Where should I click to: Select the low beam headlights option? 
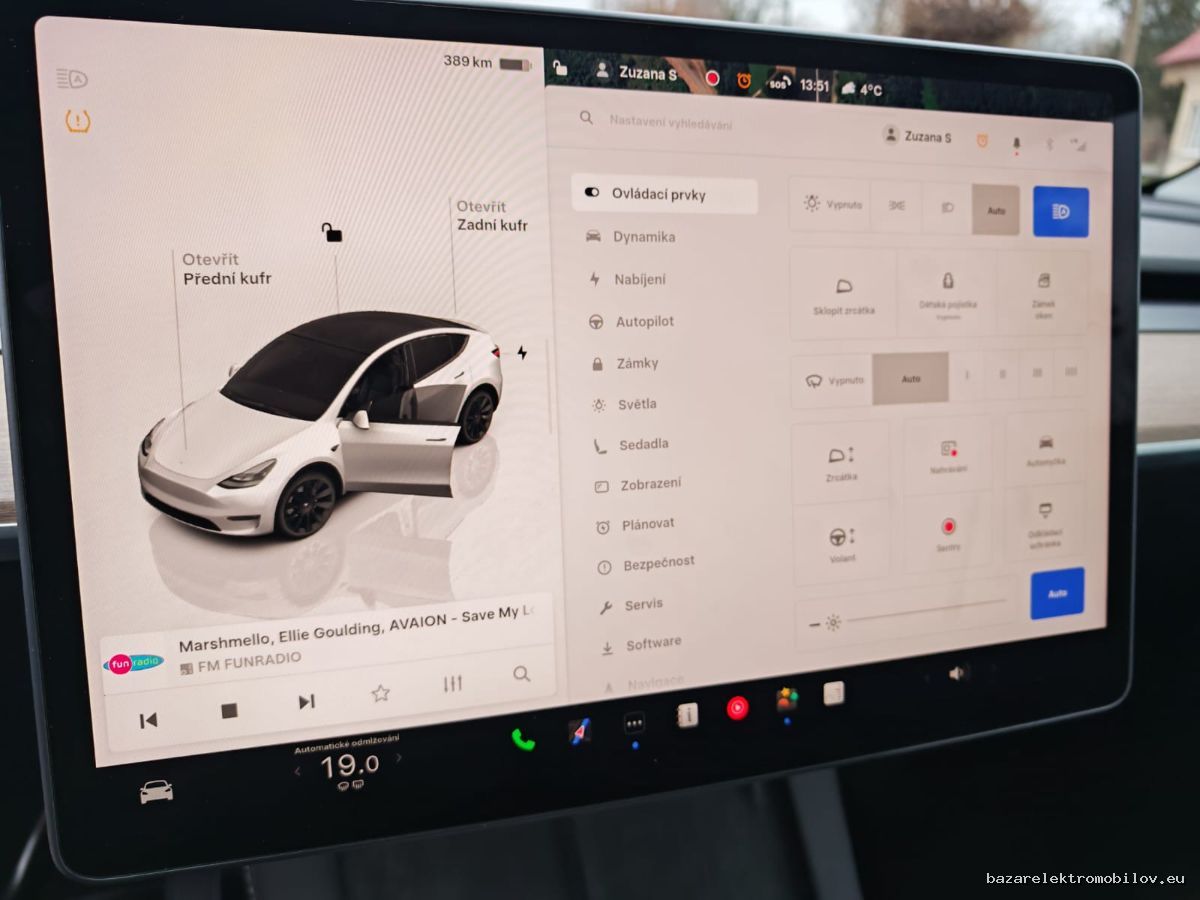click(947, 208)
